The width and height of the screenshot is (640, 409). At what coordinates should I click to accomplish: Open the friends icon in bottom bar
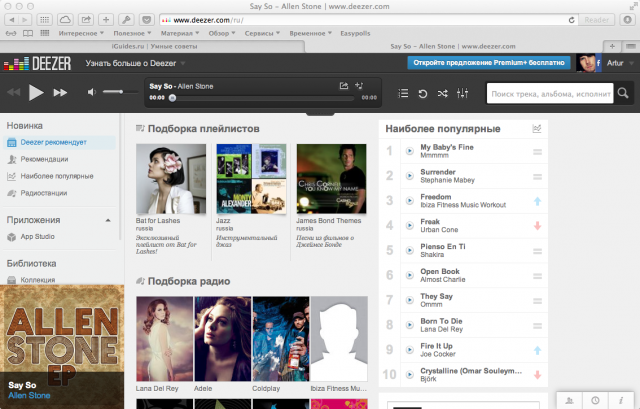pos(569,400)
